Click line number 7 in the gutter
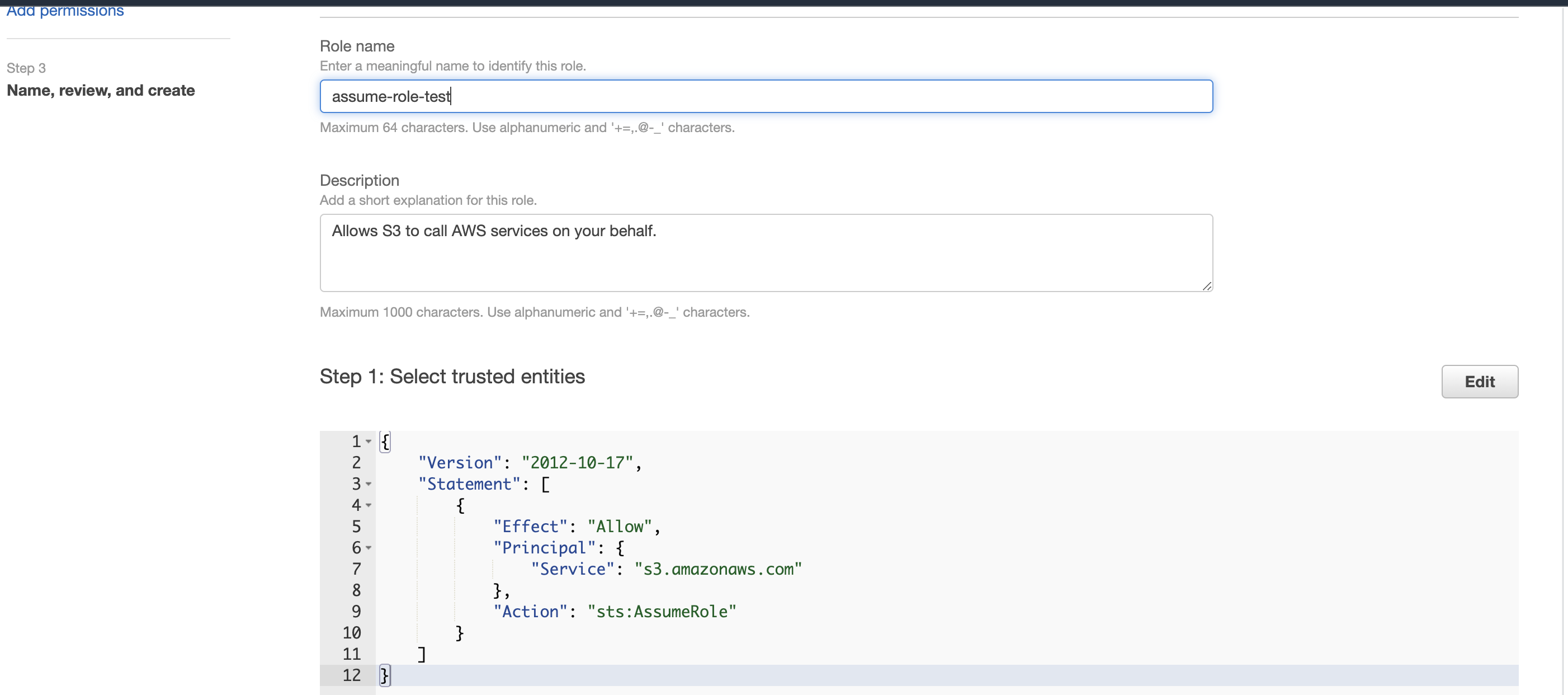 356,569
